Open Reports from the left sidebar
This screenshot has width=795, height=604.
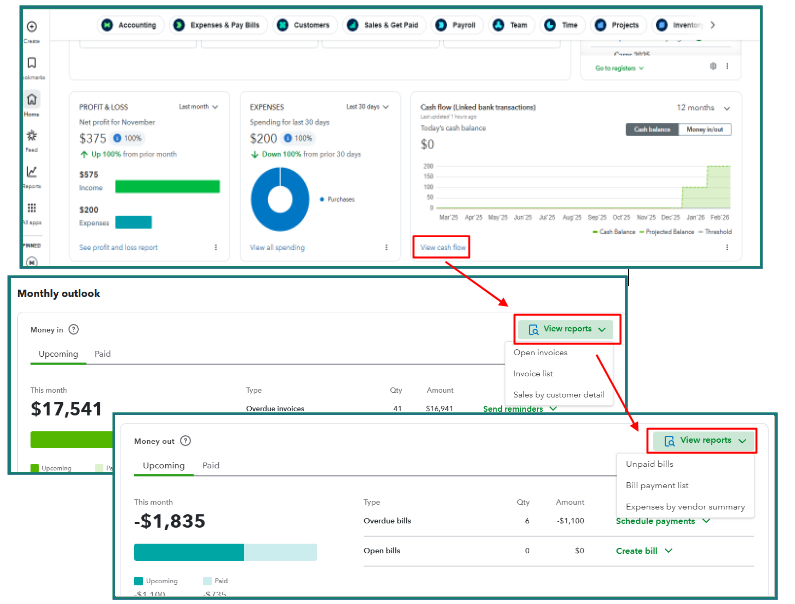(x=32, y=172)
